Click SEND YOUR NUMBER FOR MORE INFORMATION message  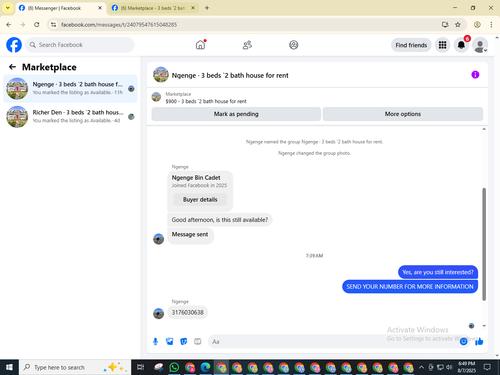coord(410,286)
